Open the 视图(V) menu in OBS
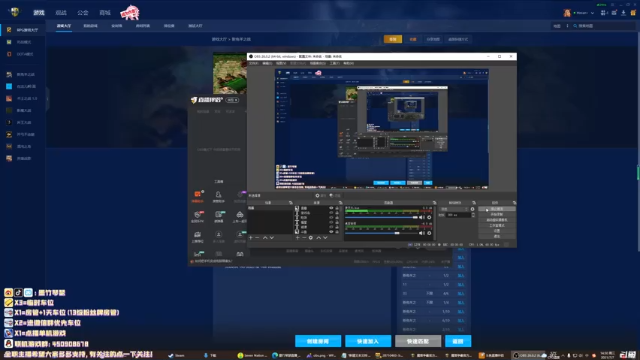Image resolution: width=640 pixels, height=360 pixels. coord(281,63)
